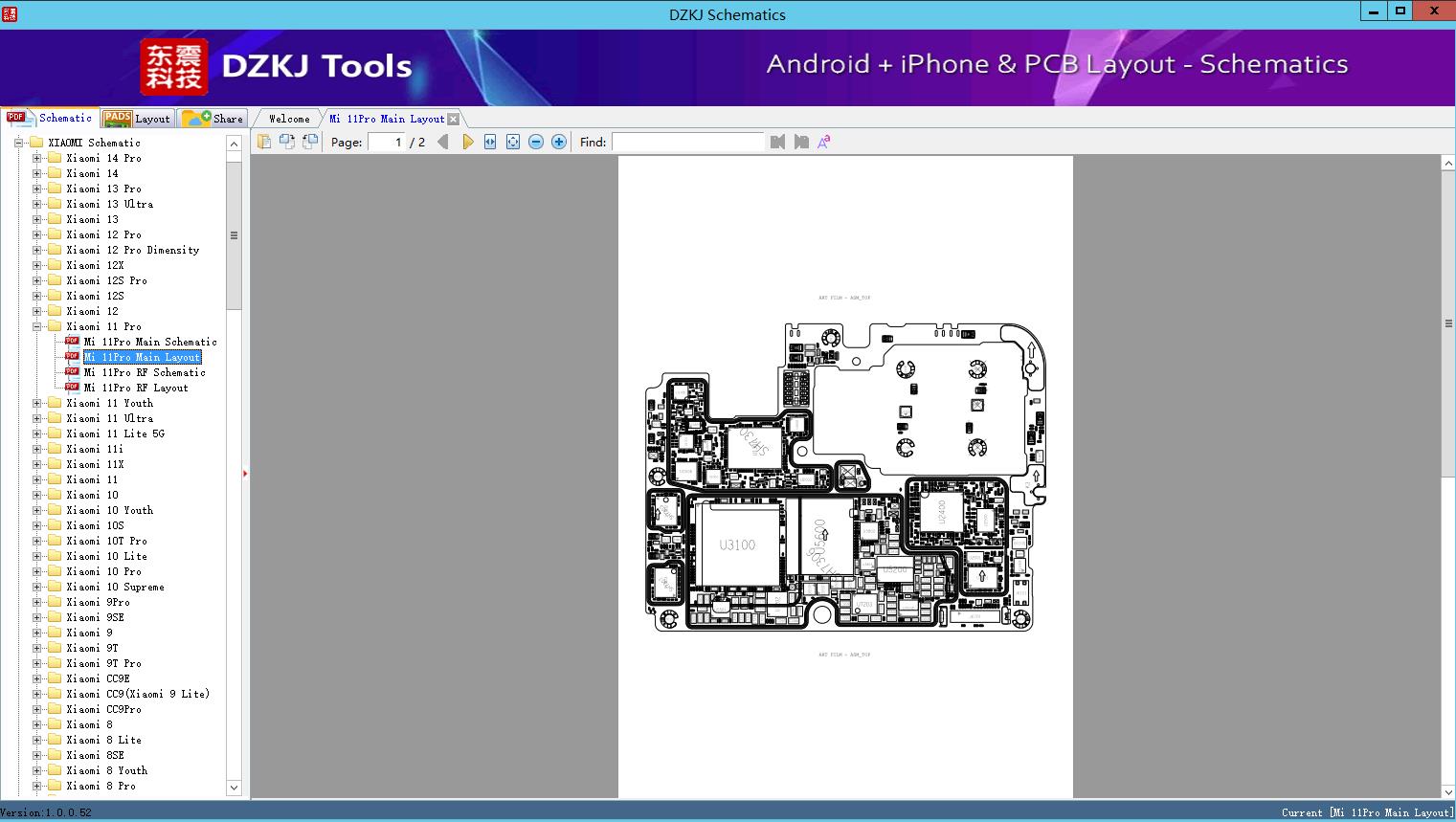Fit page to width
The height and width of the screenshot is (822, 1456).
tap(490, 142)
